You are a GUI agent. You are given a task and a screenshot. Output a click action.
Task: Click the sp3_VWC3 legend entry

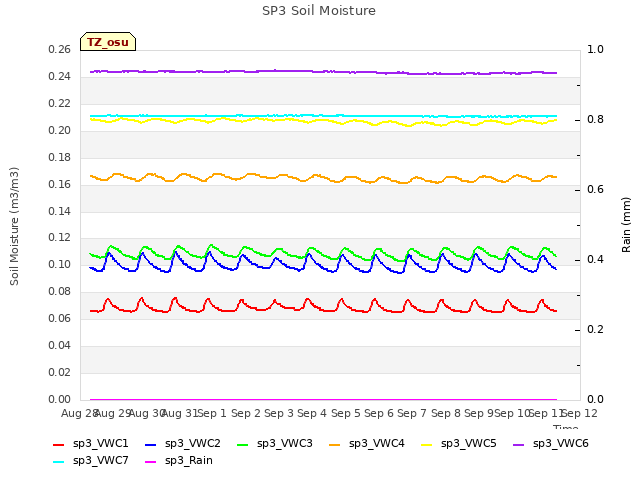275,444
